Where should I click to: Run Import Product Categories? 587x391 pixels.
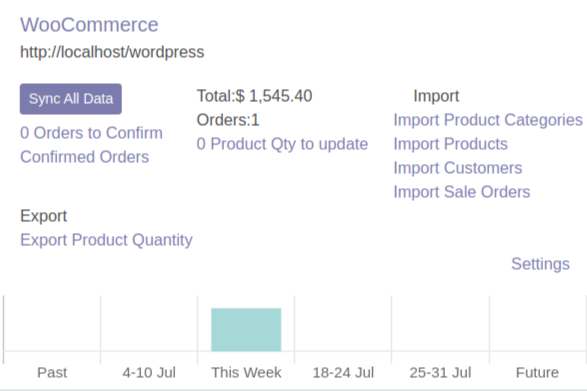click(488, 120)
